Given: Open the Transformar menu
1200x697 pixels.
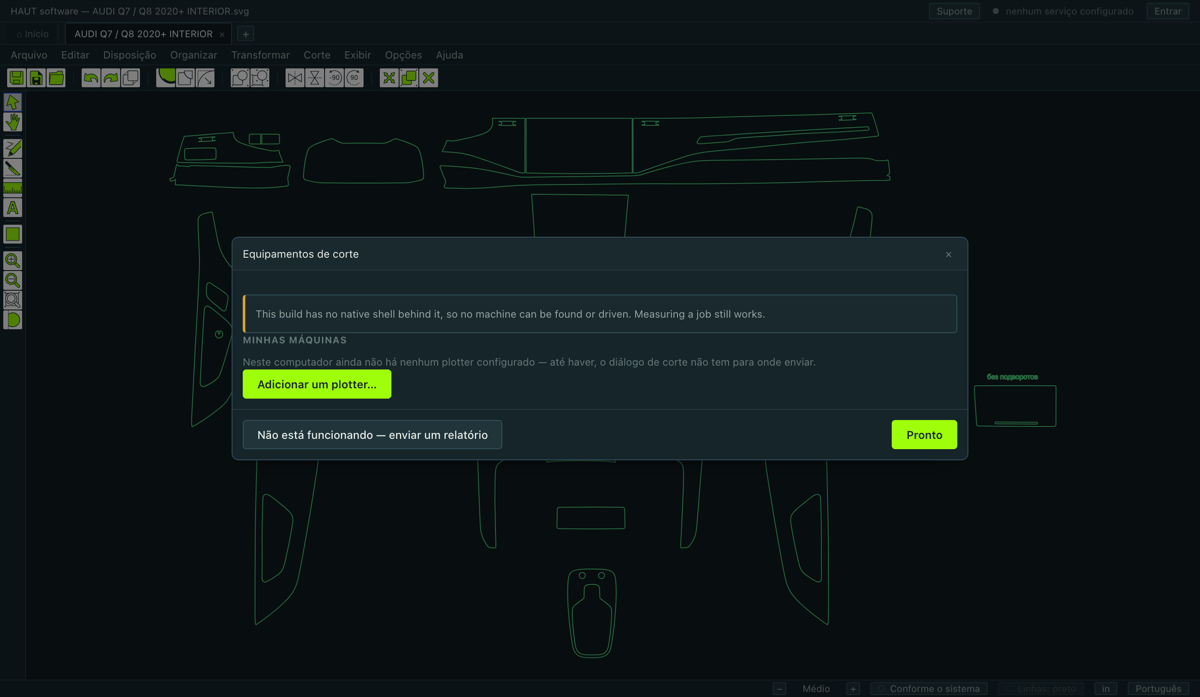Looking at the screenshot, I should (x=260, y=55).
